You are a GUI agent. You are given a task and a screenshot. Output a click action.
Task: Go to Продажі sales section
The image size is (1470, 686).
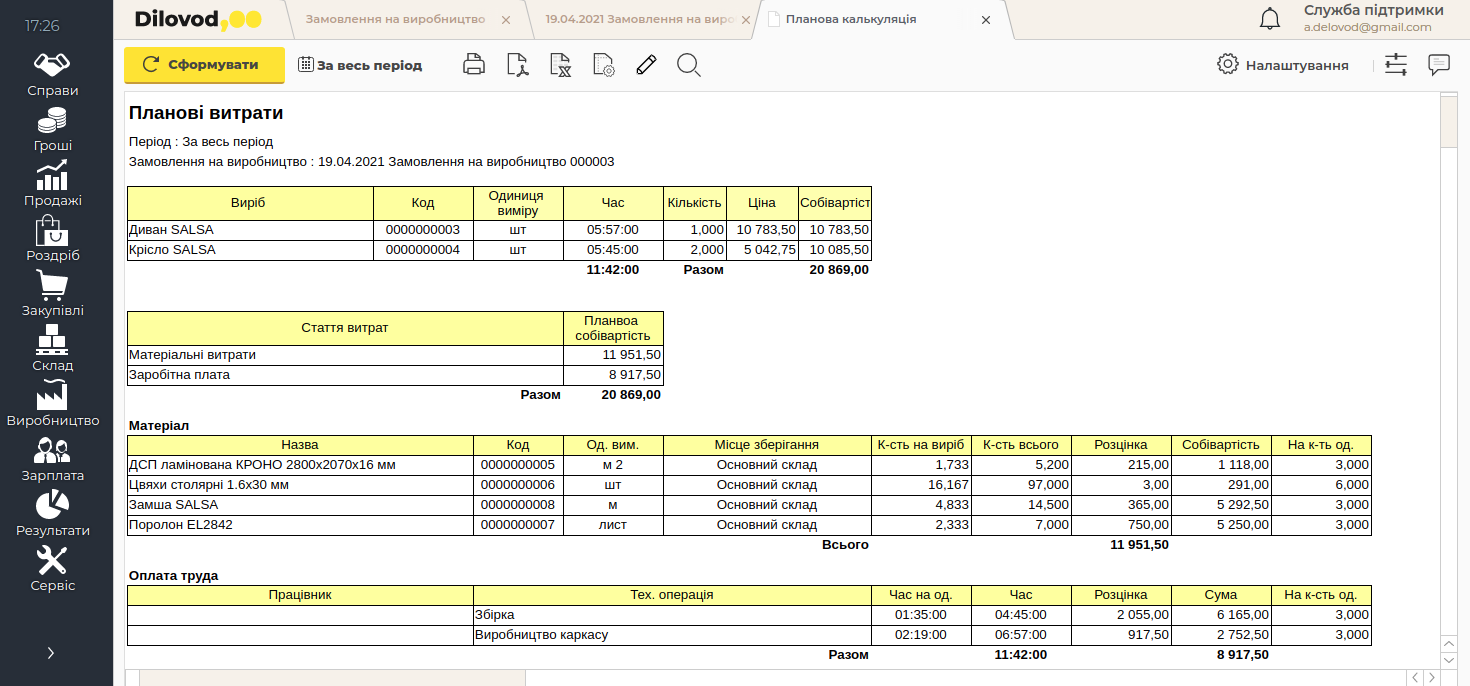click(52, 184)
